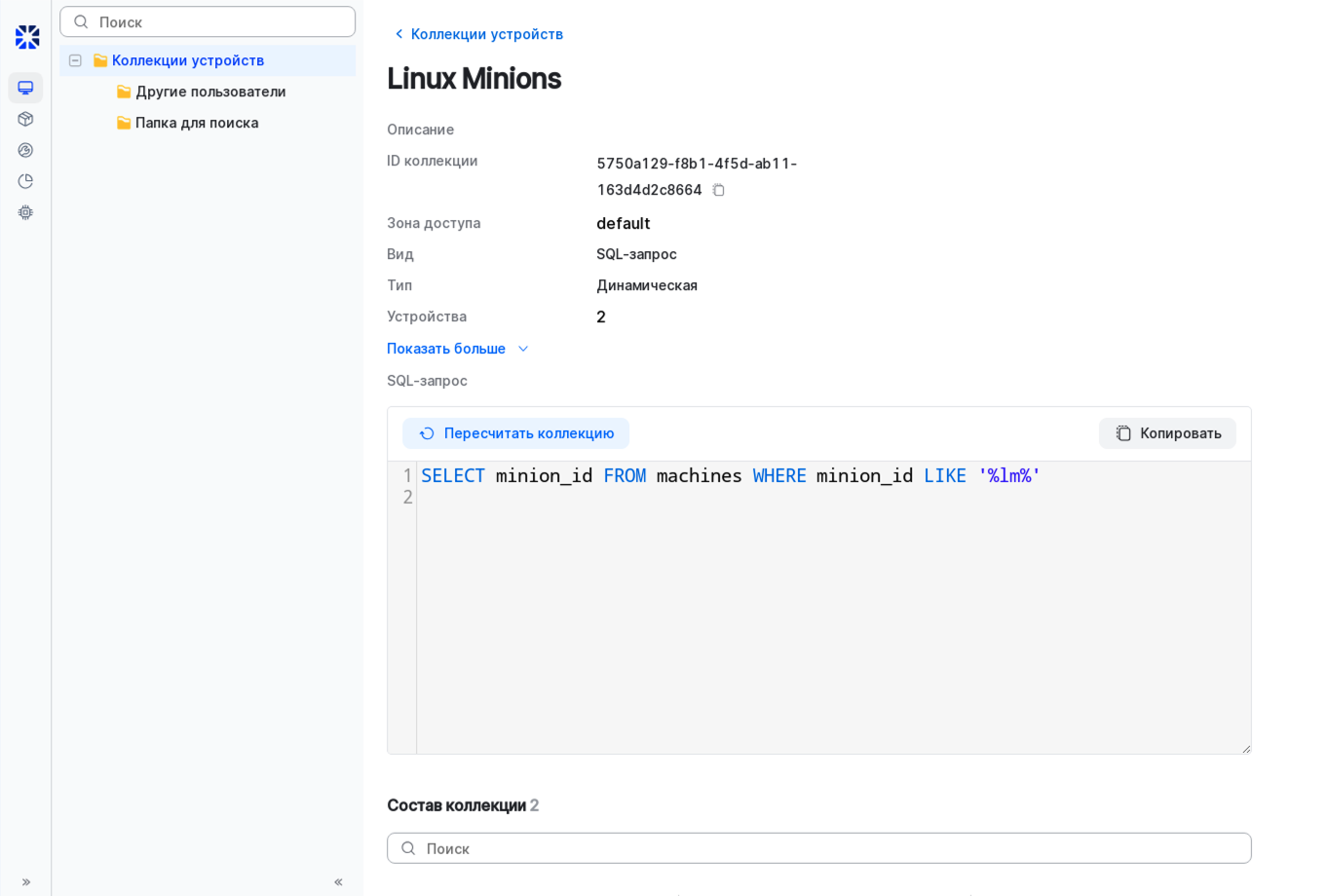Expand the left navigation rail

coord(26,882)
